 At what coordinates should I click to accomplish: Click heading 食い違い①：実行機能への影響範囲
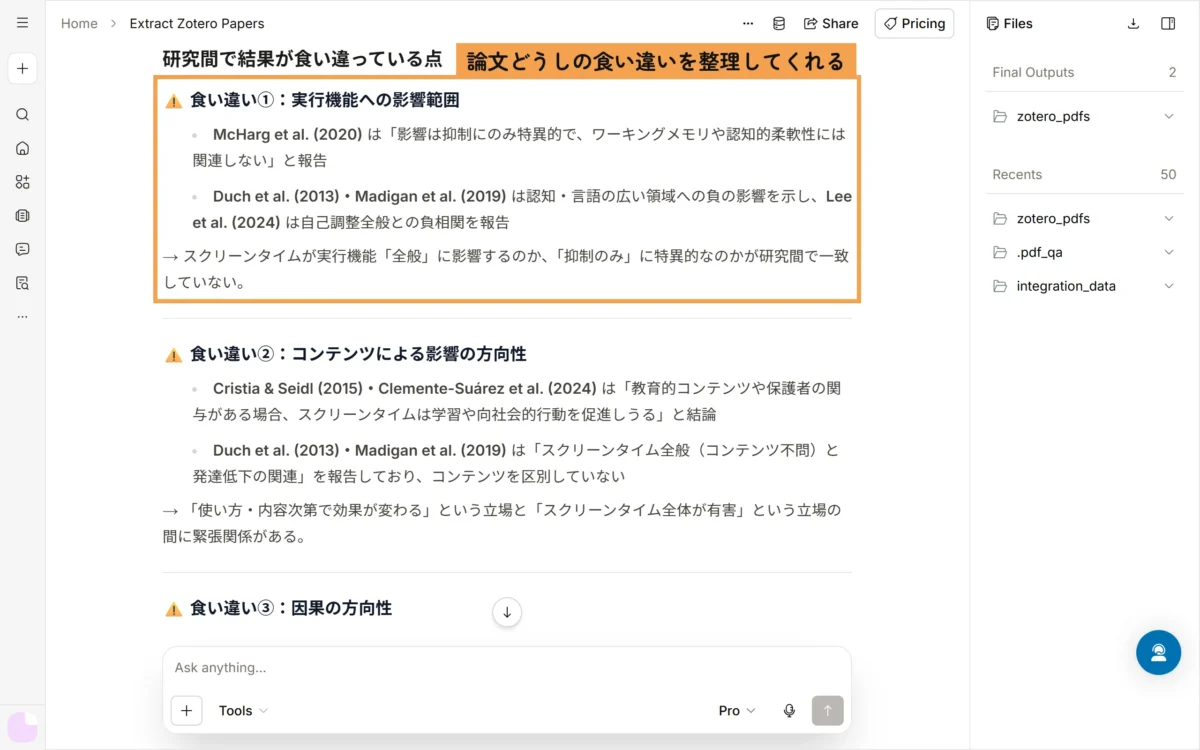click(324, 100)
